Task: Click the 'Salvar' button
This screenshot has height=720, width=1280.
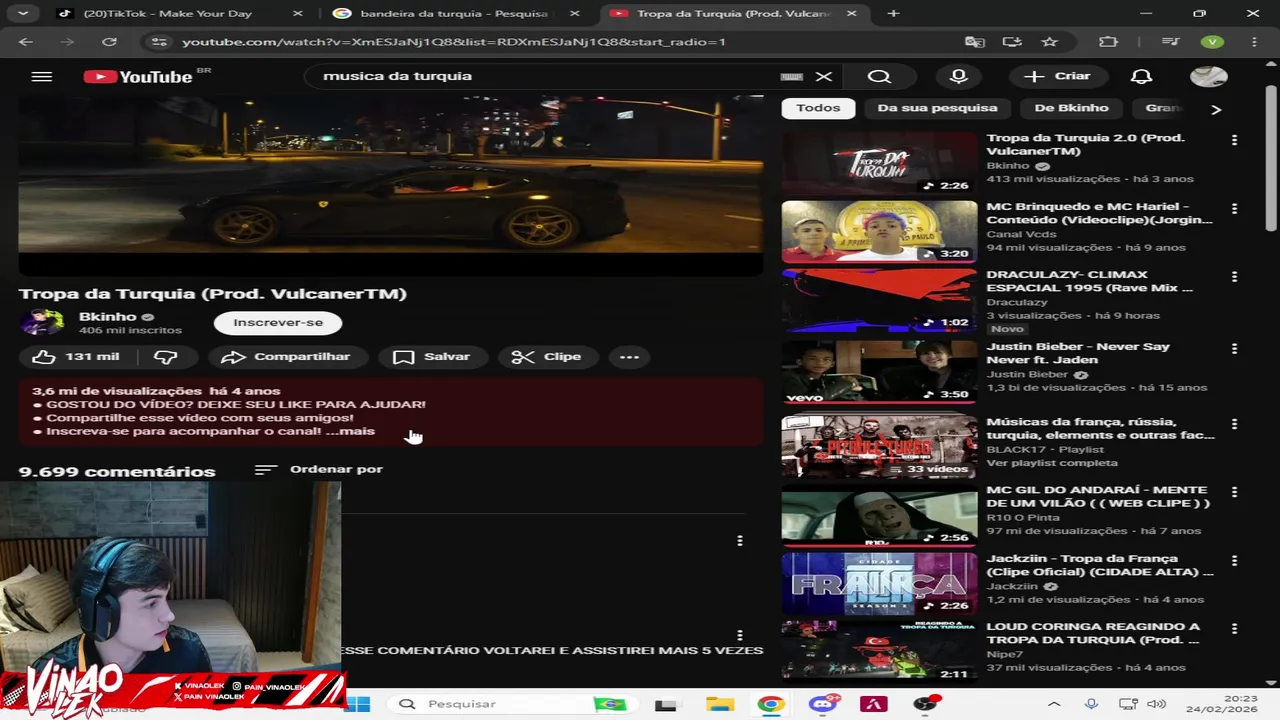Action: coord(432,357)
